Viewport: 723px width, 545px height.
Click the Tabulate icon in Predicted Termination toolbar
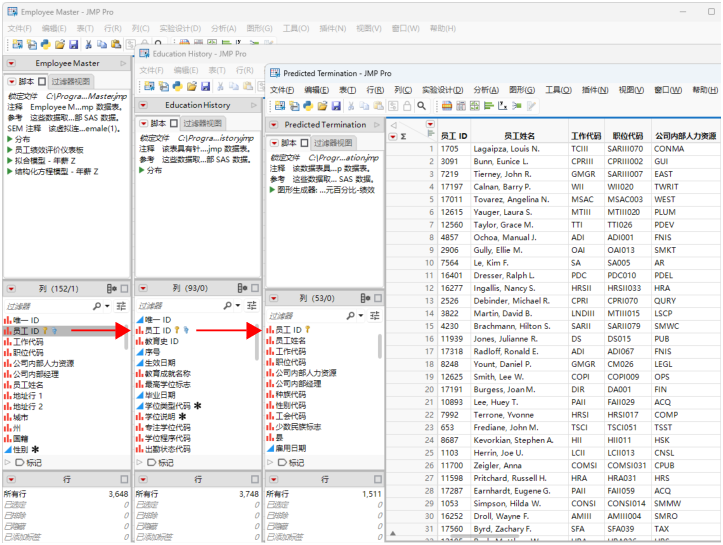coord(461,106)
